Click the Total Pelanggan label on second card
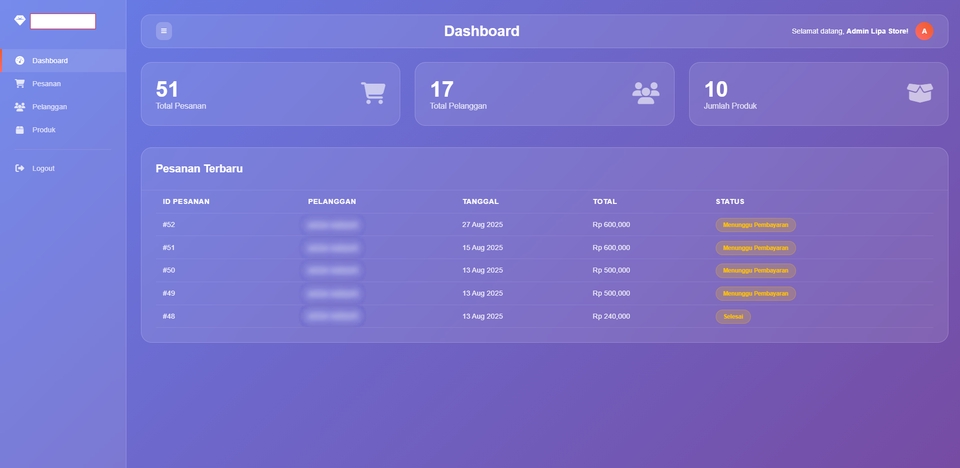 tap(458, 106)
